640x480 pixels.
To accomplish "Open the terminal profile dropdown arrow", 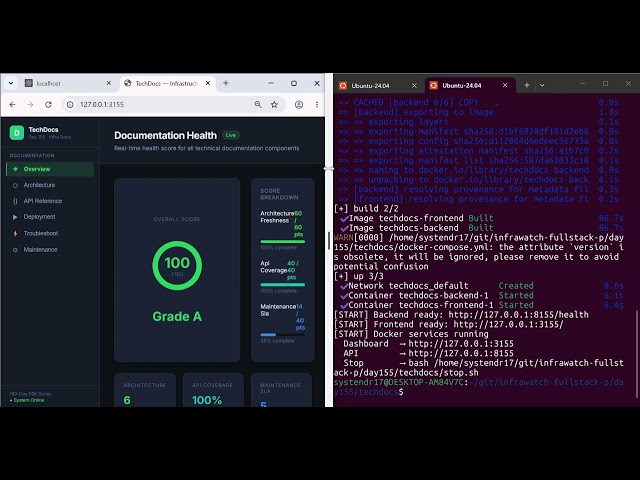I will 542,85.
